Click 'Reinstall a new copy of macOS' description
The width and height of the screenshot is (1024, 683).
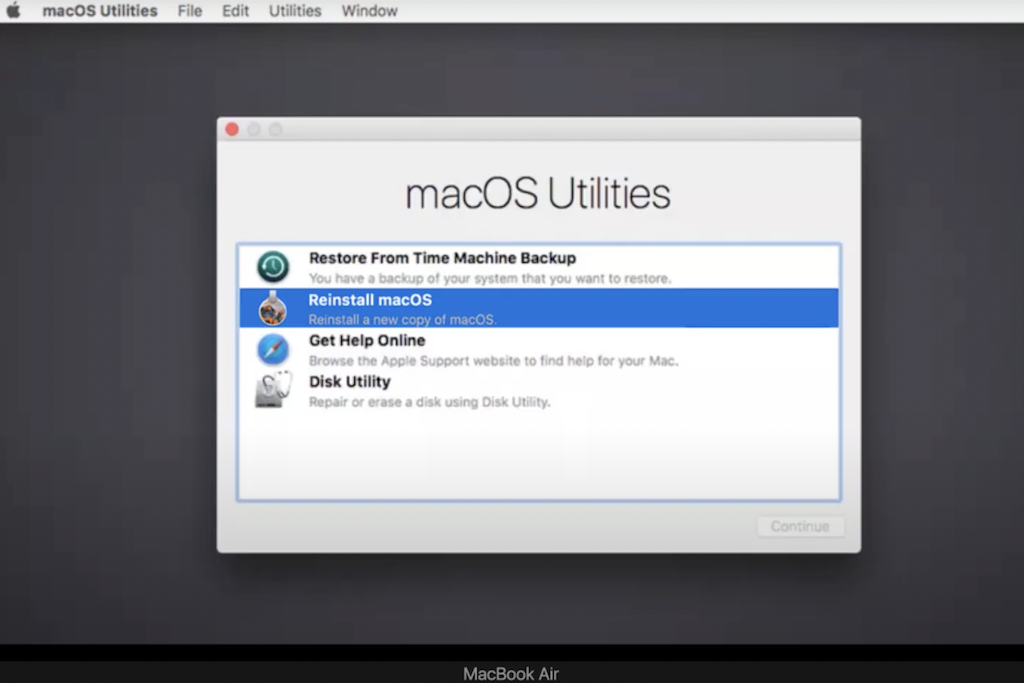click(x=402, y=319)
